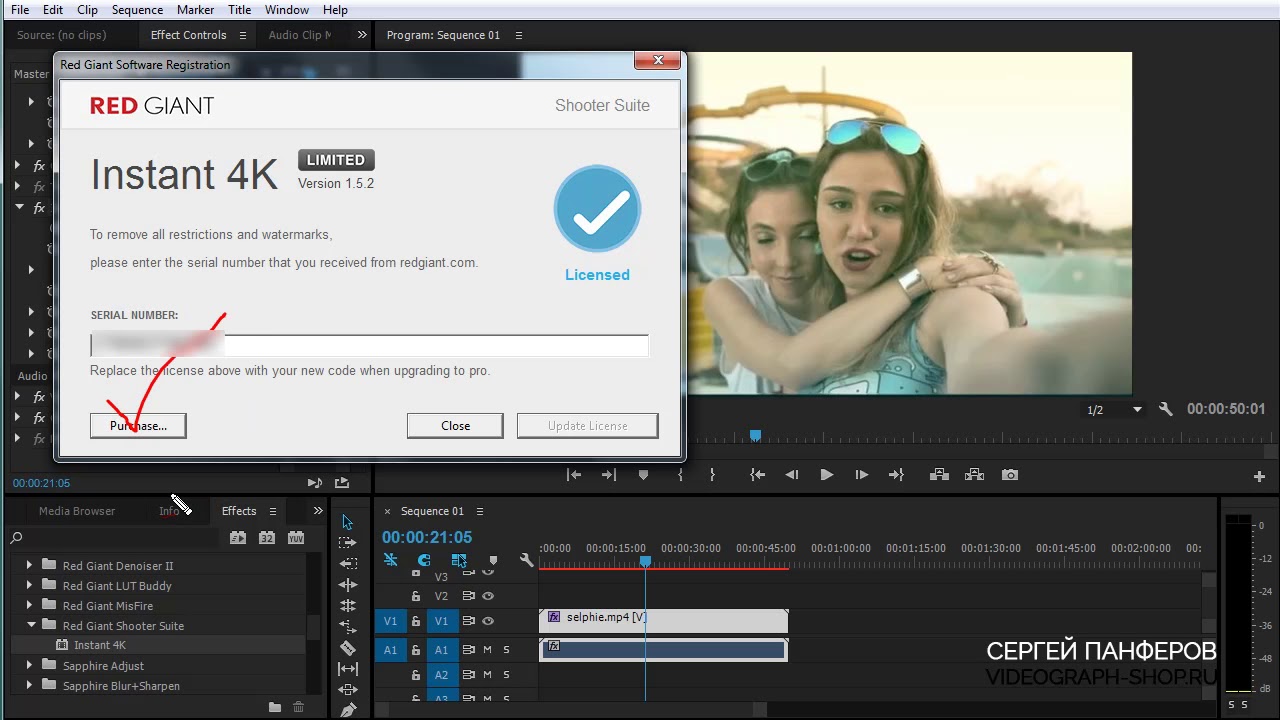Open the Program monitor button editor plus
The height and width of the screenshot is (720, 1280).
click(x=1259, y=476)
